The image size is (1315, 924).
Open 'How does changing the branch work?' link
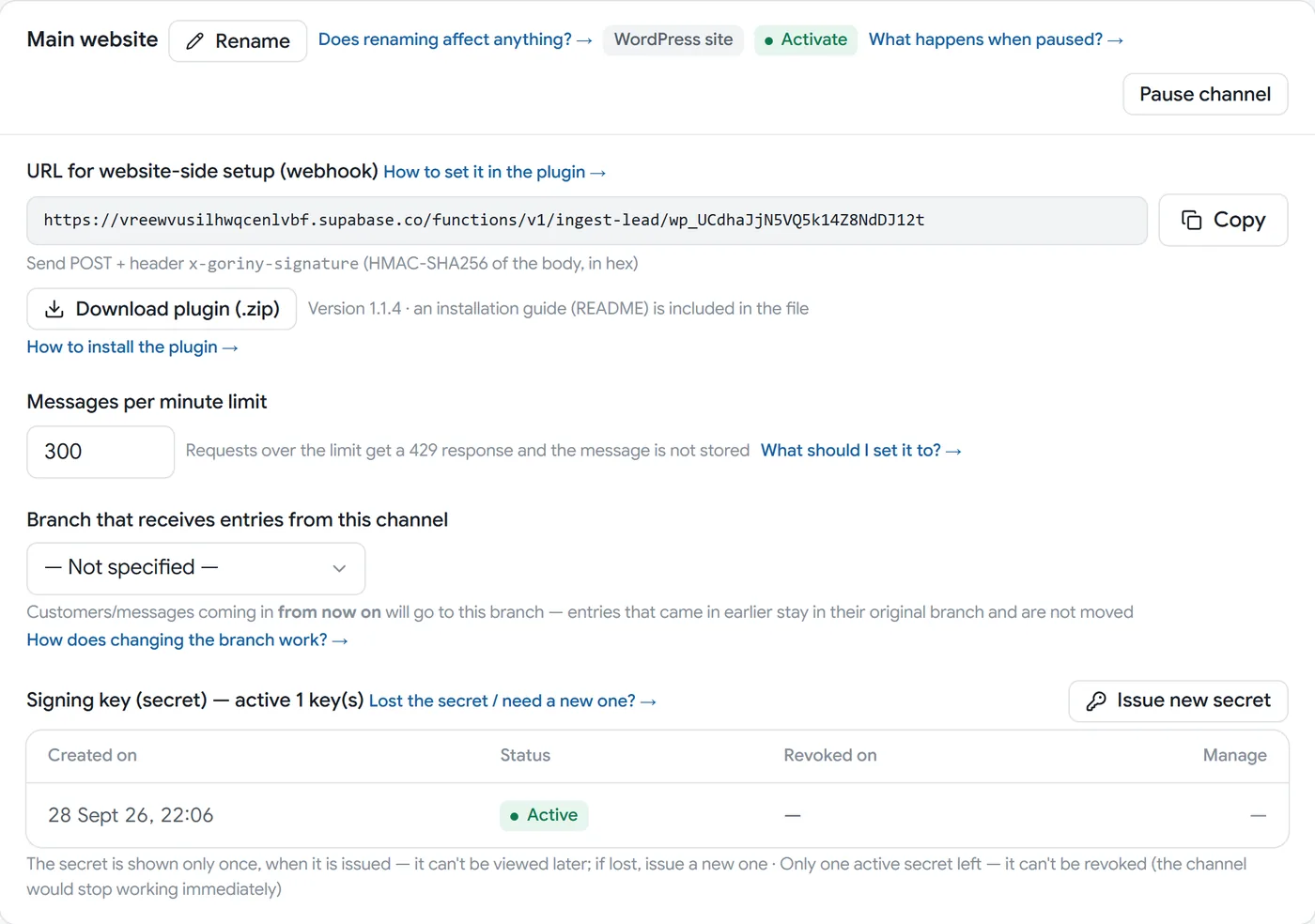coord(188,640)
